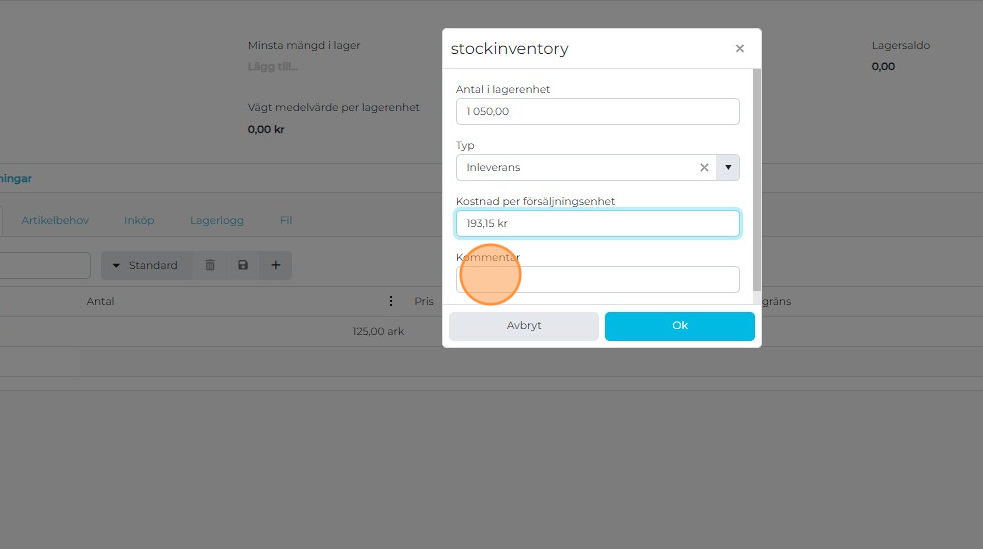
Task: Switch to the Artikelbehov tab
Action: click(x=55, y=220)
